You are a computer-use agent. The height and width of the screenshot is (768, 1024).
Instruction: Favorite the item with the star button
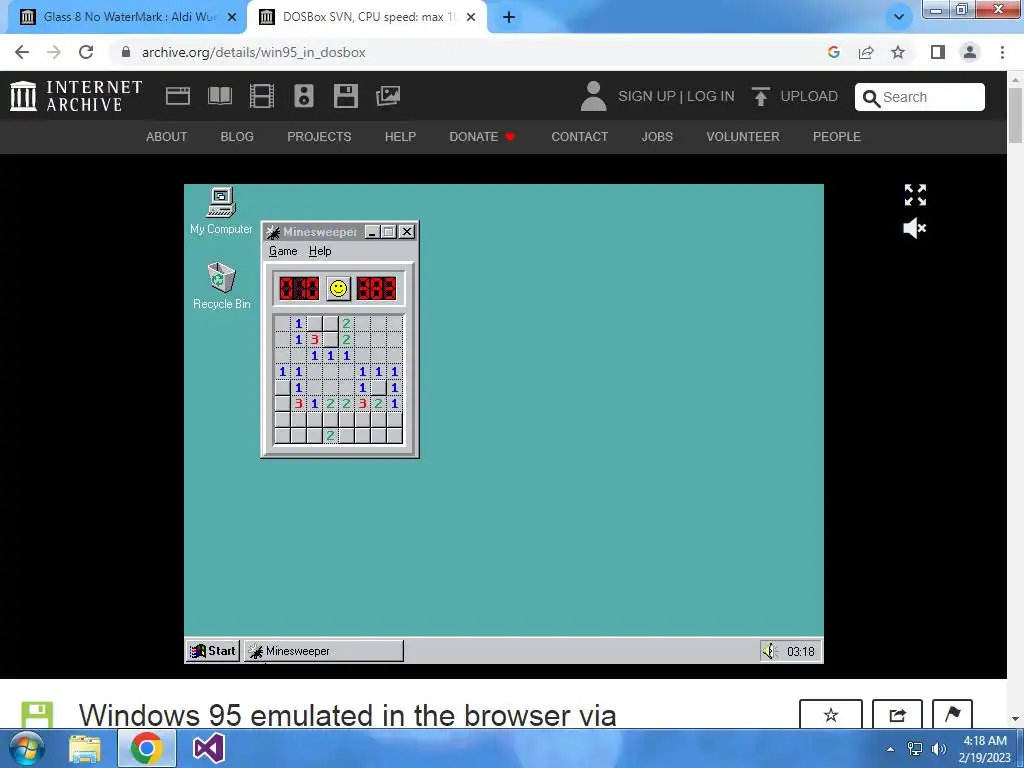(x=831, y=714)
